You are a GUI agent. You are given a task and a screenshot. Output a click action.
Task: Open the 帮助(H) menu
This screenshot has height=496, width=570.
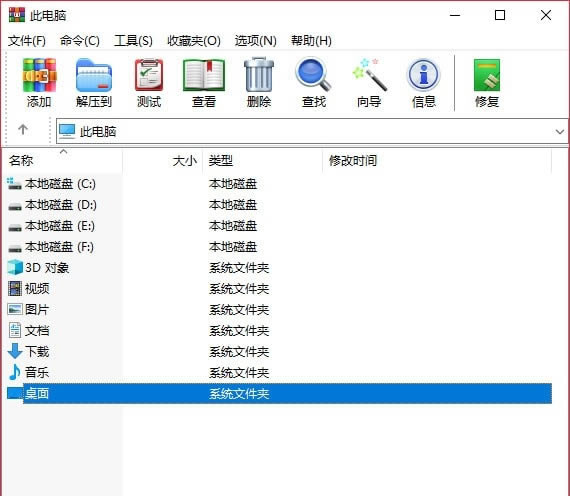[x=311, y=41]
